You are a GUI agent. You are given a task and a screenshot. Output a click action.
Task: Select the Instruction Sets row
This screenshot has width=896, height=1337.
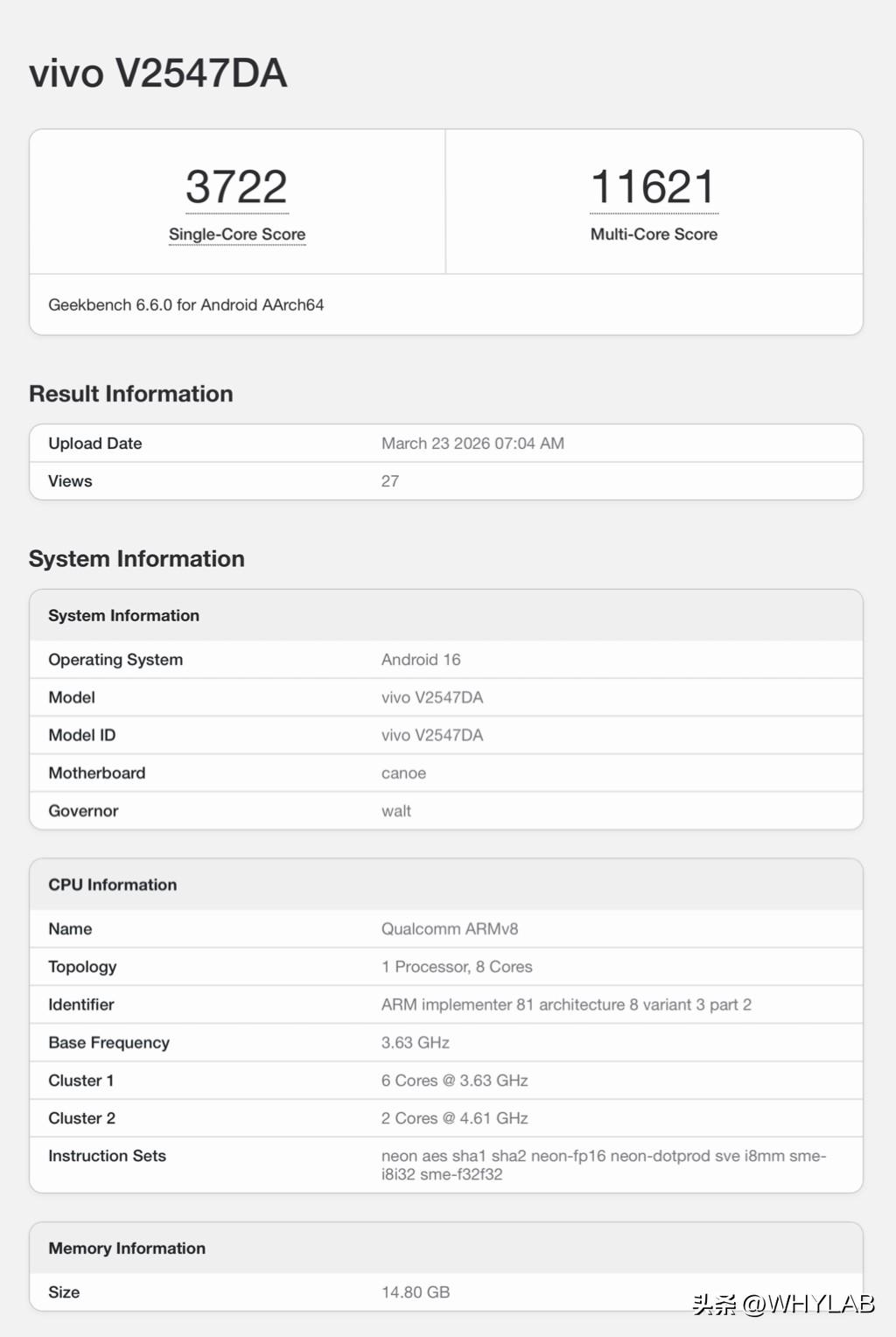pyautogui.click(x=107, y=1155)
